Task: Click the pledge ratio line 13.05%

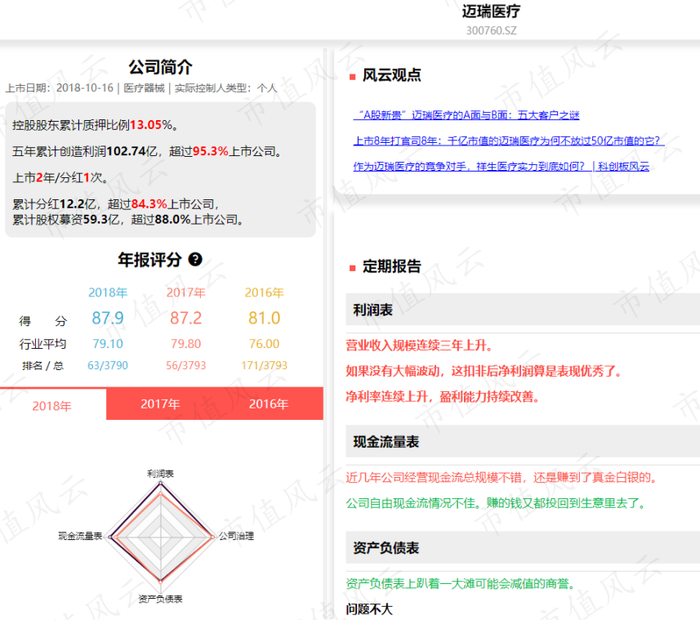Action: coord(95,125)
